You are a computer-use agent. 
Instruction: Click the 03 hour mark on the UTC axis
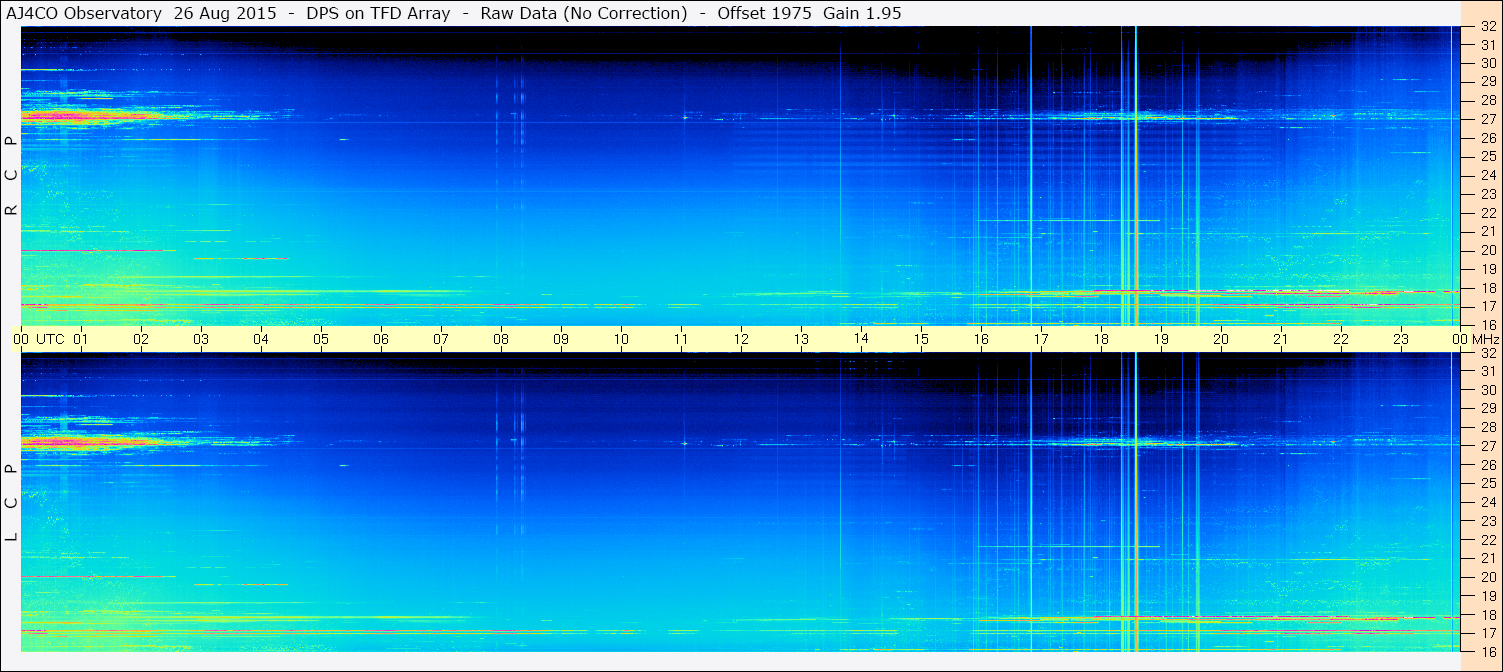point(201,339)
